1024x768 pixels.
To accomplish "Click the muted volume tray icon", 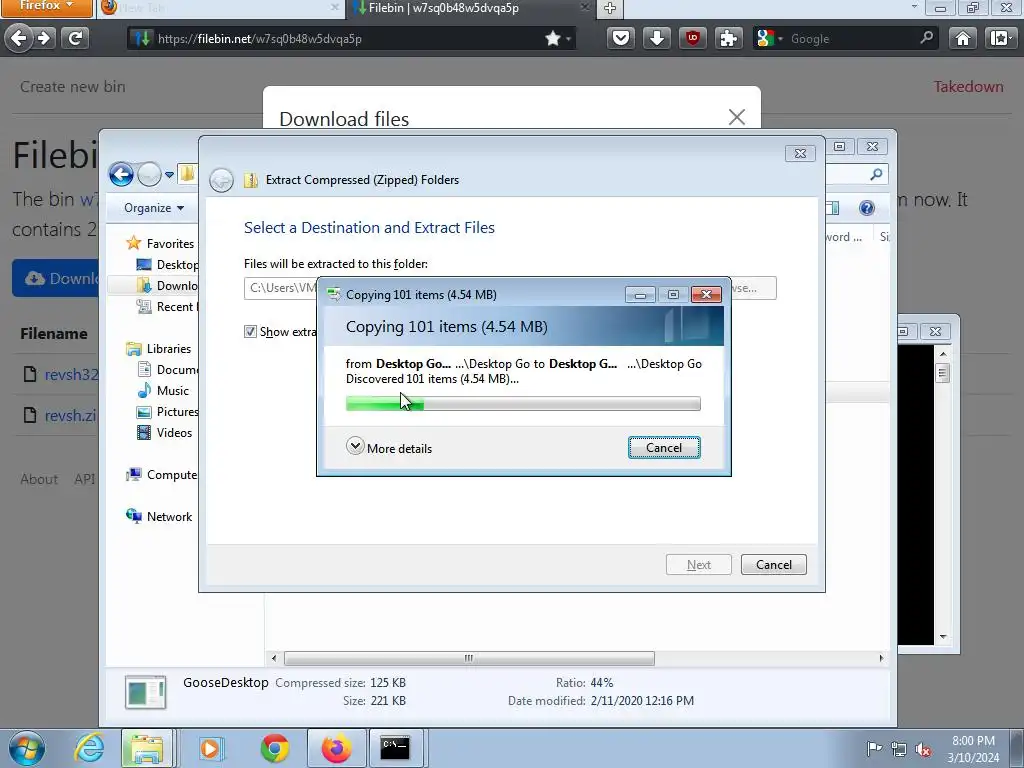I will click(x=923, y=749).
